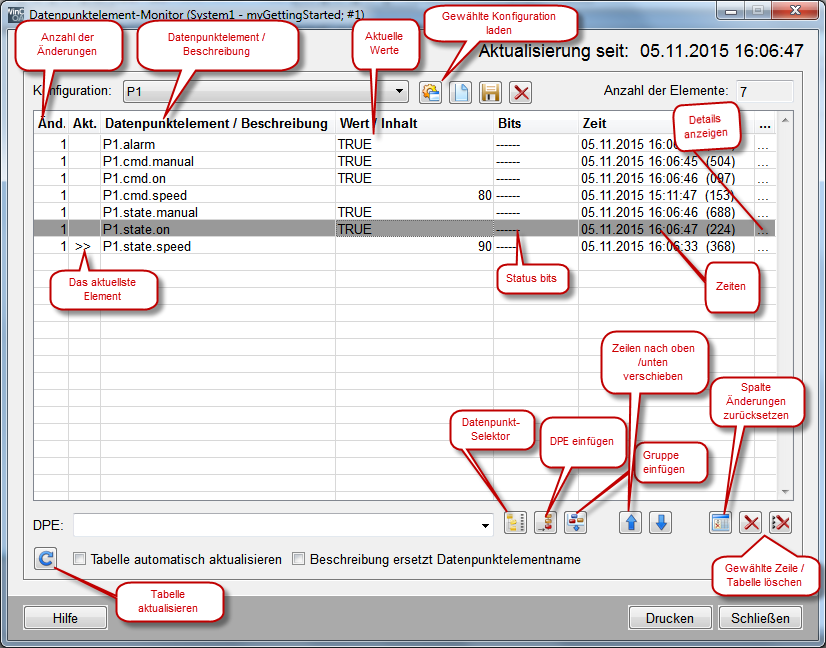
Task: Click inside the DPE input field
Action: coord(276,525)
